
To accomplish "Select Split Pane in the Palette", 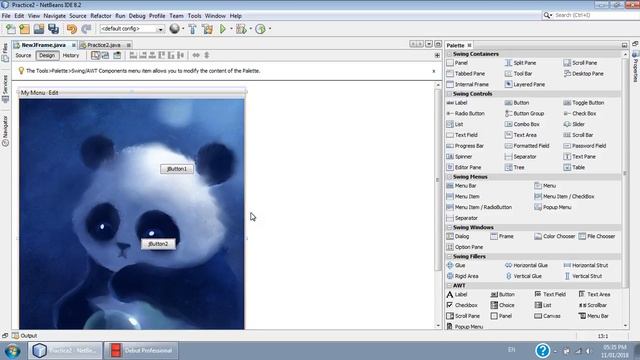I will [520, 63].
